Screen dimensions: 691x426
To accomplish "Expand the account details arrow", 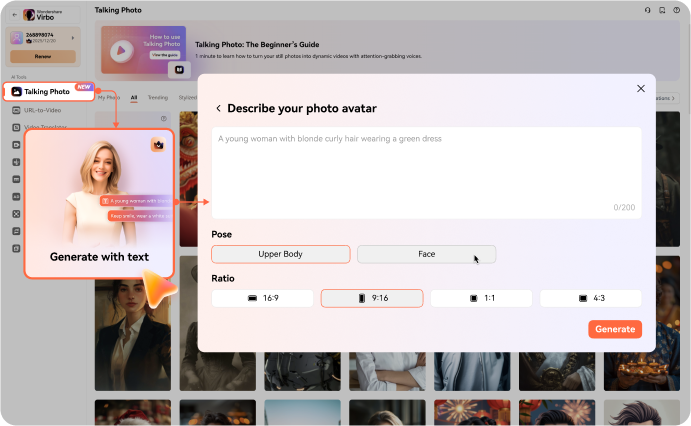I will point(72,38).
